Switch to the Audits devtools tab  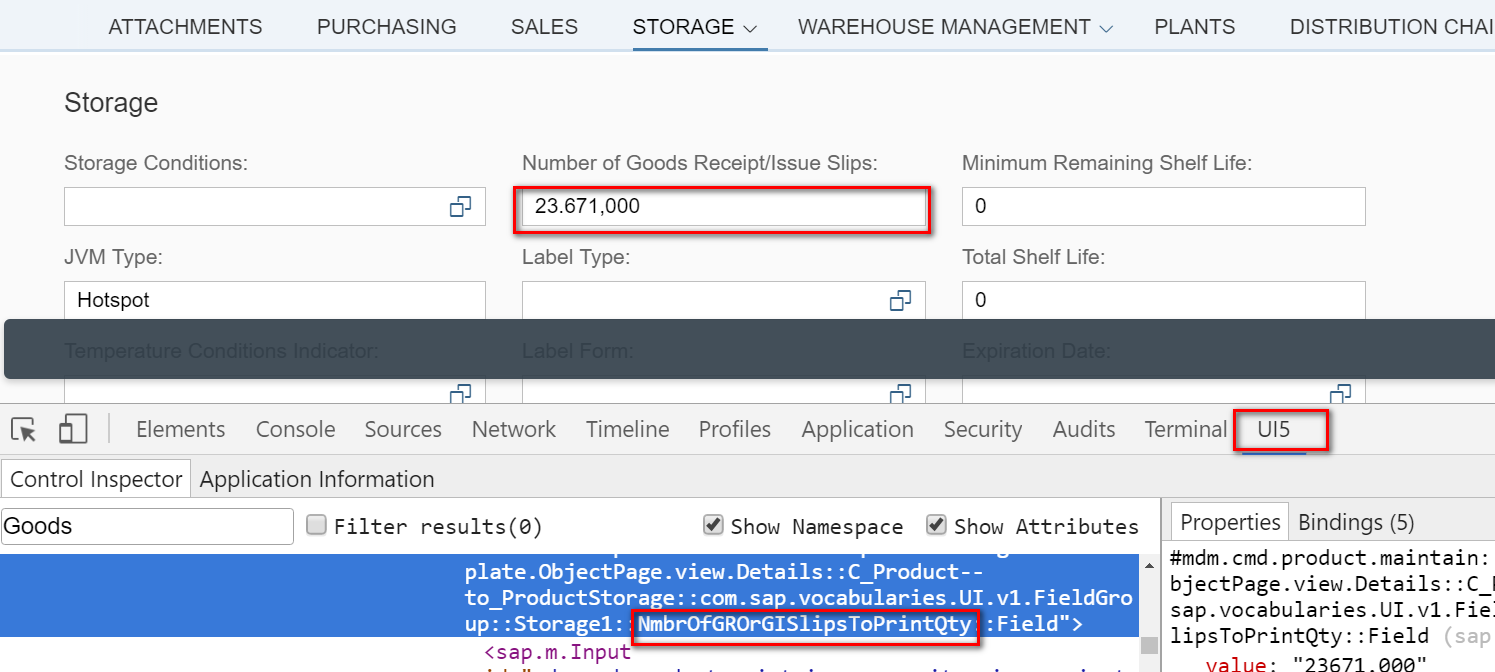coord(1084,429)
